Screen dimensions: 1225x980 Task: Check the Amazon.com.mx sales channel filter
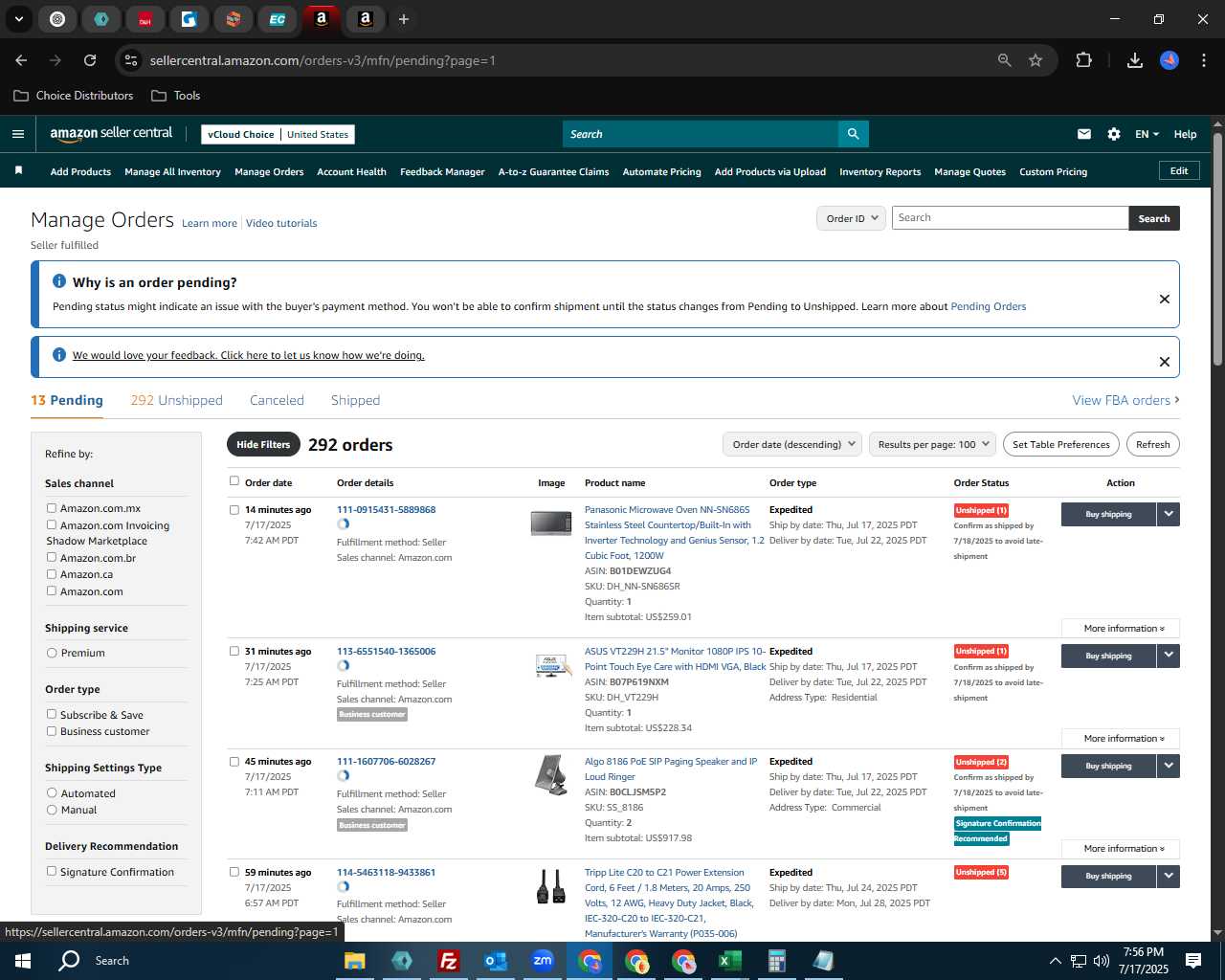pos(52,508)
